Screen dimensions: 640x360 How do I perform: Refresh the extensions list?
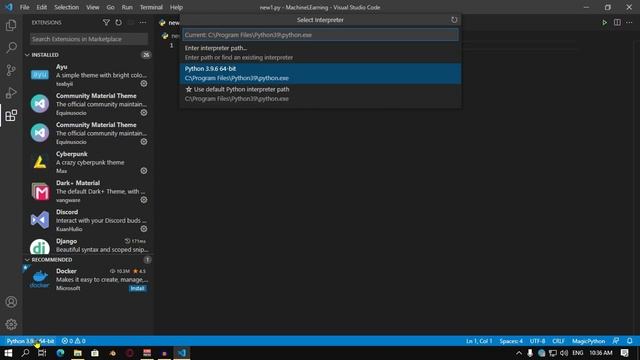tap(118, 22)
